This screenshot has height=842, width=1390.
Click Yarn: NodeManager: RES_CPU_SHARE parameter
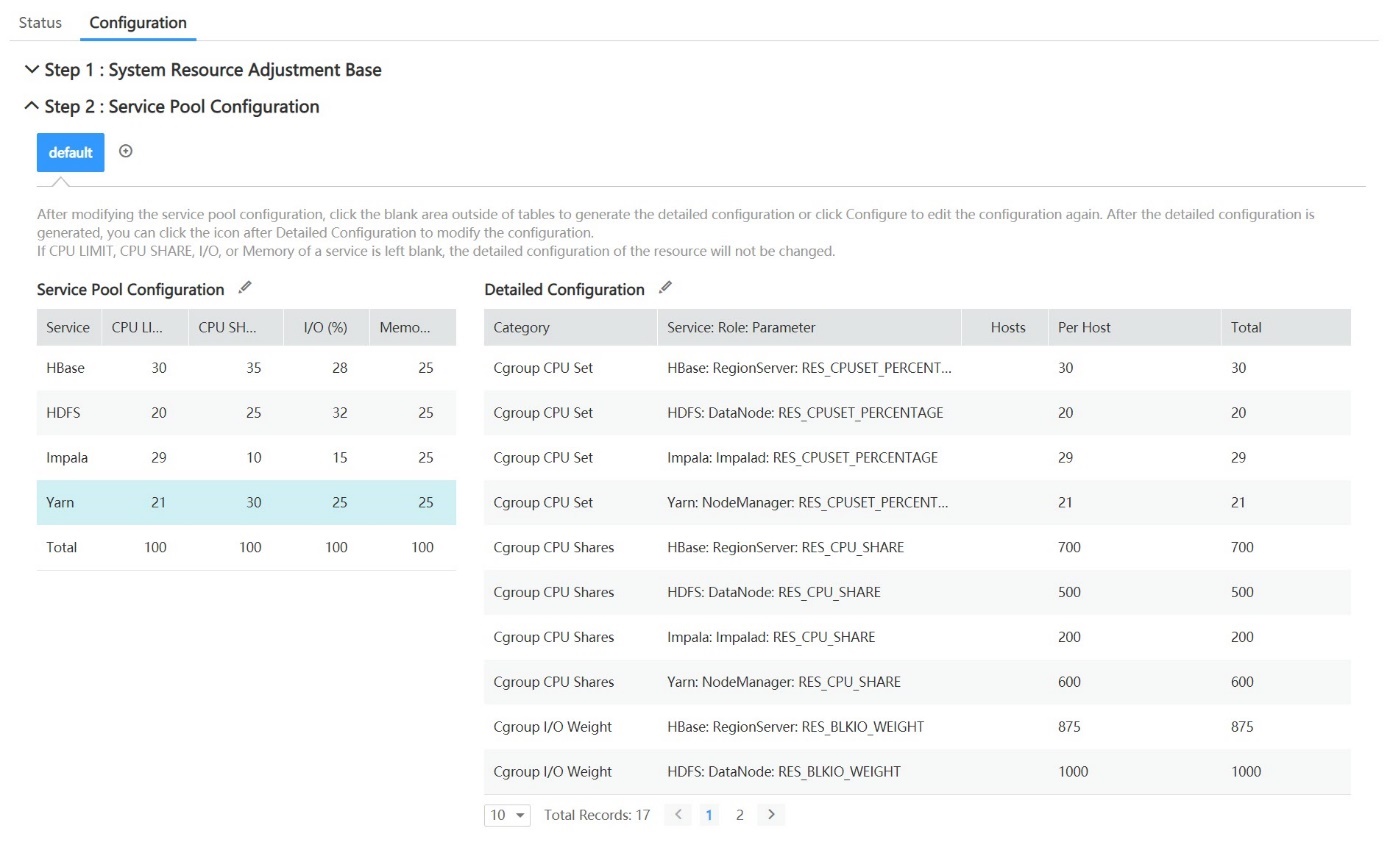point(784,682)
